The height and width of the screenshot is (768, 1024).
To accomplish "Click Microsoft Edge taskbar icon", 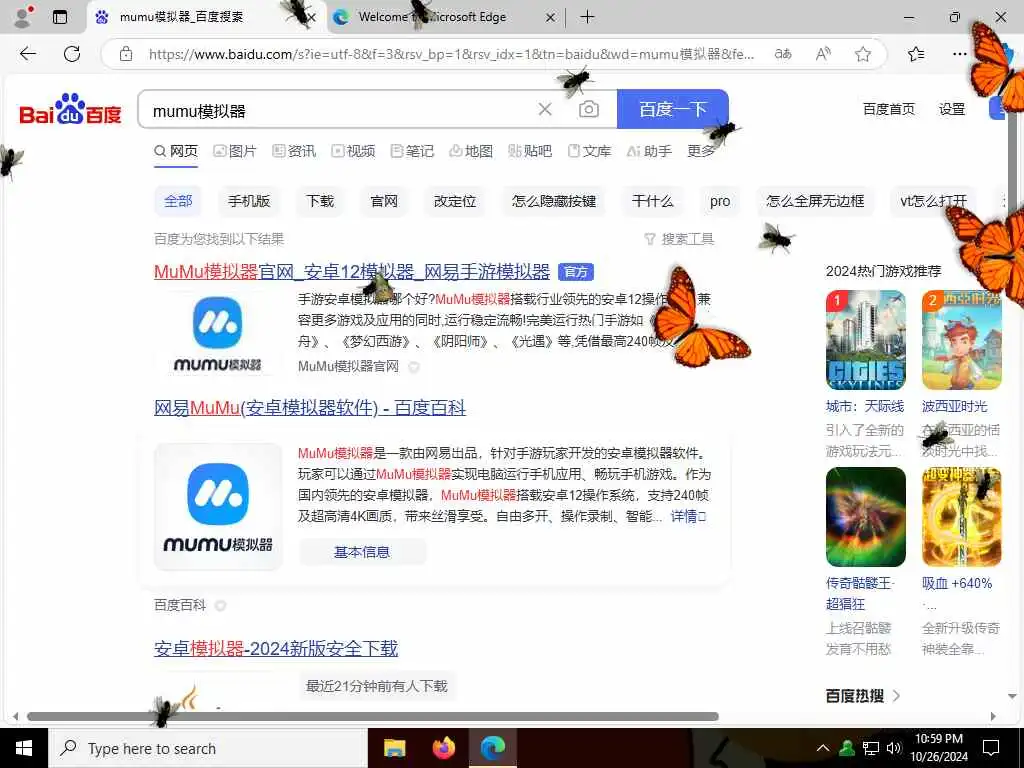I will click(493, 748).
